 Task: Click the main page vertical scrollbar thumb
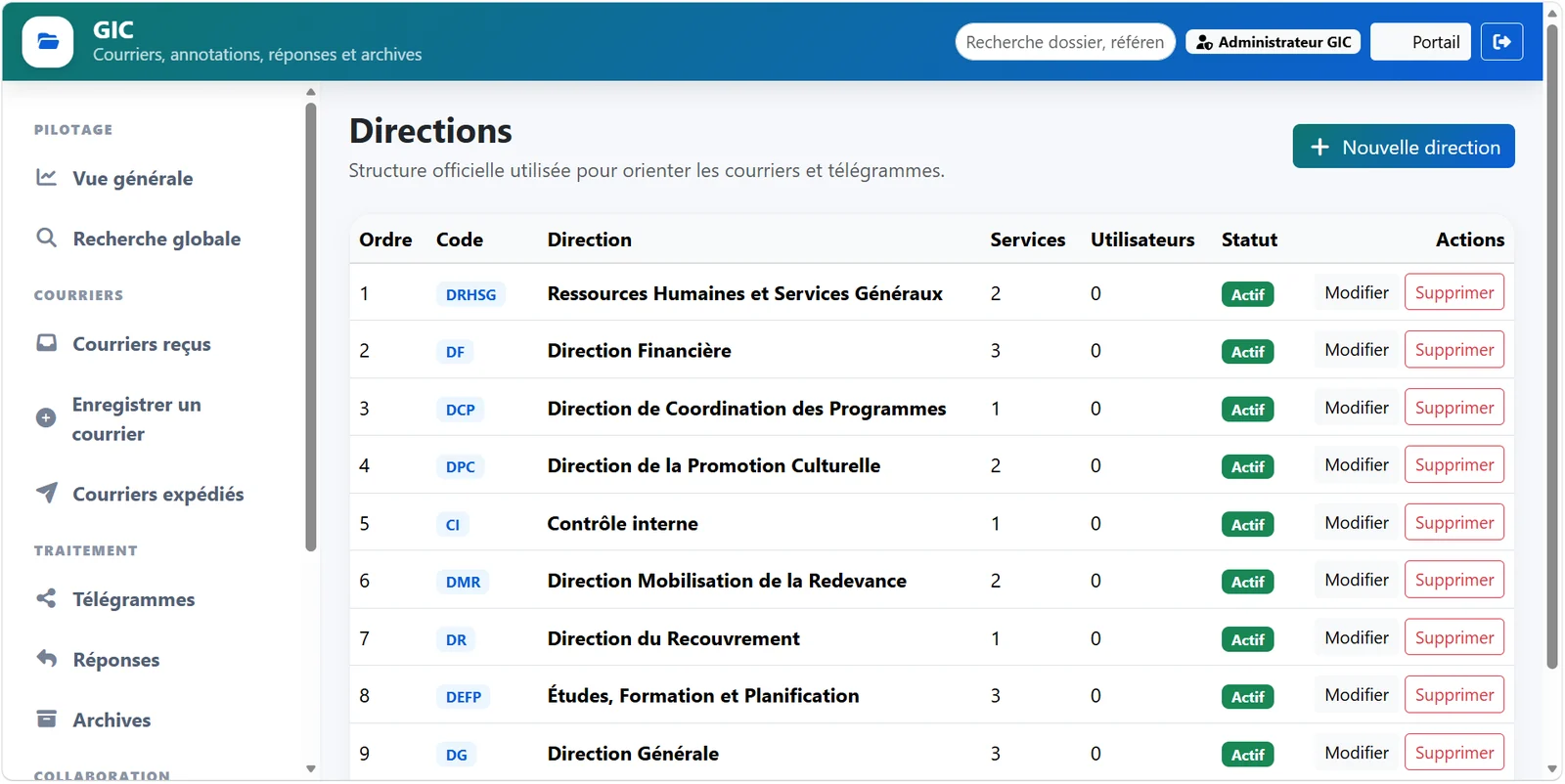(x=1552, y=346)
